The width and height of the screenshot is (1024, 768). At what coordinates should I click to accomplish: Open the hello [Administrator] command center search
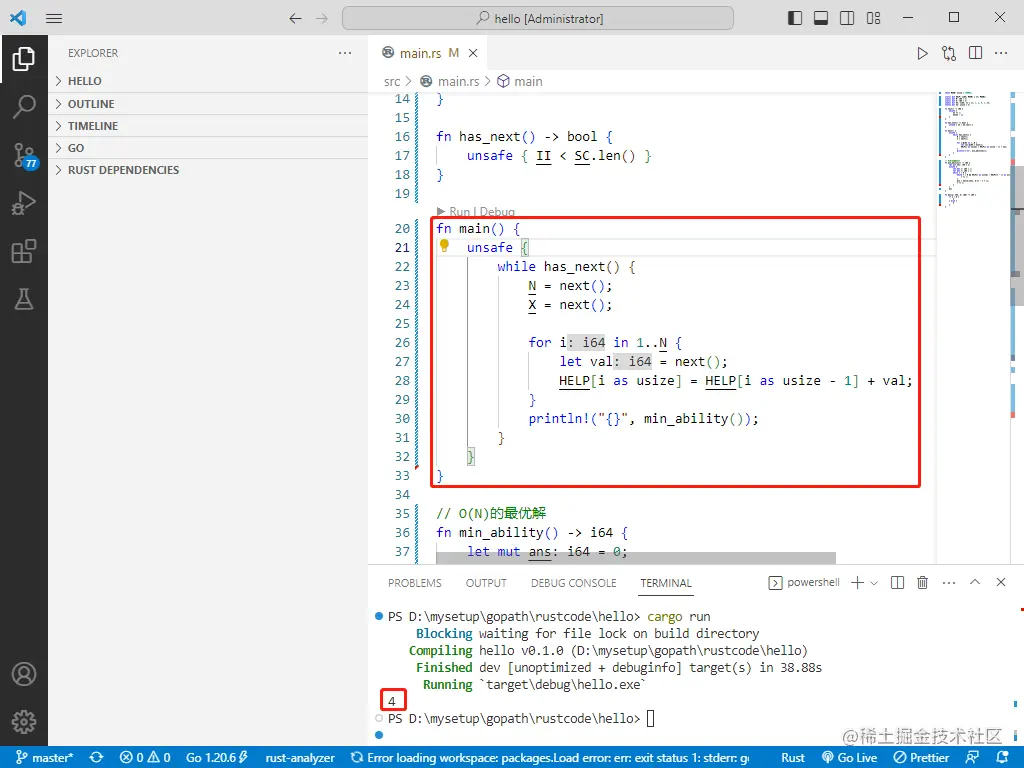537,18
